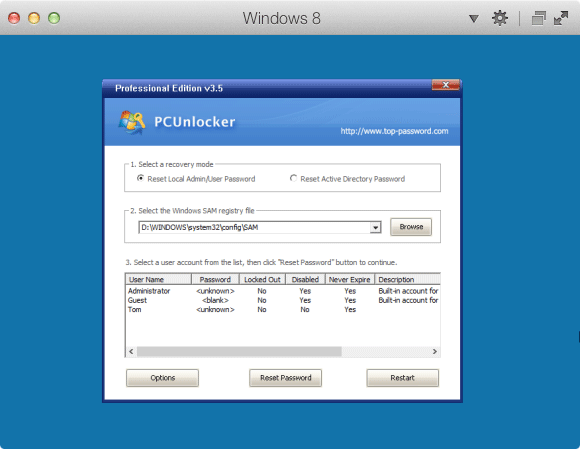Screen dimensions: 580x449
Task: Open the VM dropdown triangle menu
Action: pyautogui.click(x=473, y=18)
